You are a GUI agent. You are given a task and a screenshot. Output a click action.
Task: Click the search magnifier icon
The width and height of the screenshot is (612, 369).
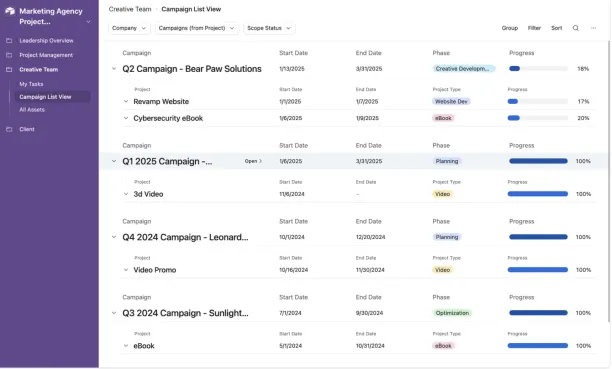576,28
